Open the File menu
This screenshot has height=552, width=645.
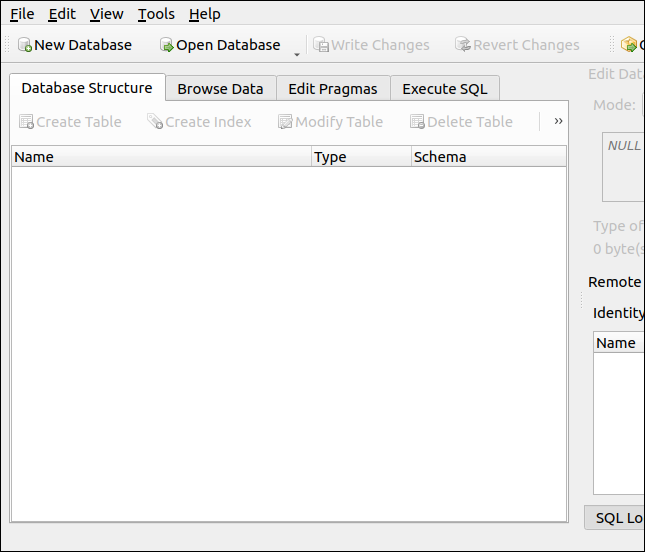[22, 14]
